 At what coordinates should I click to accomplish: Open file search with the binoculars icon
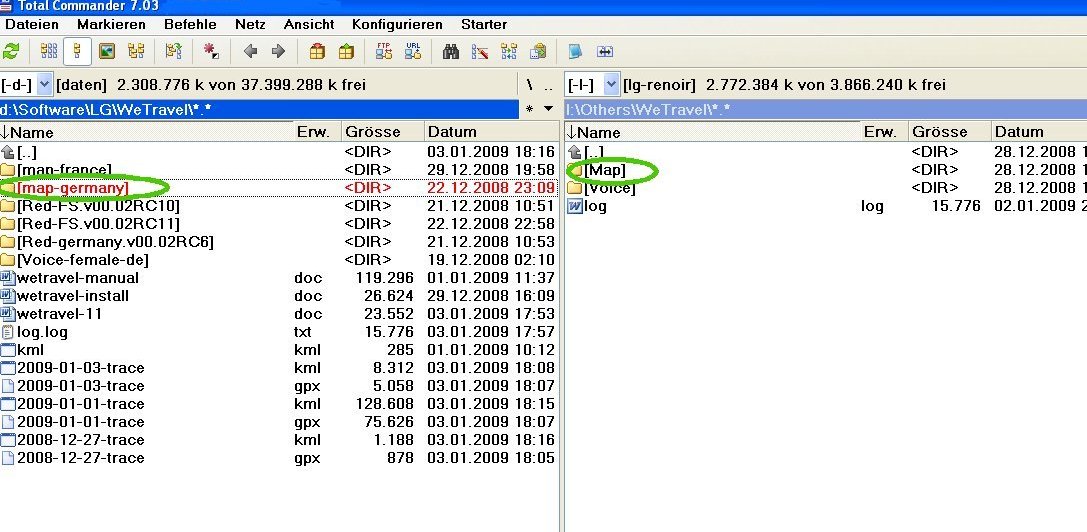[451, 51]
